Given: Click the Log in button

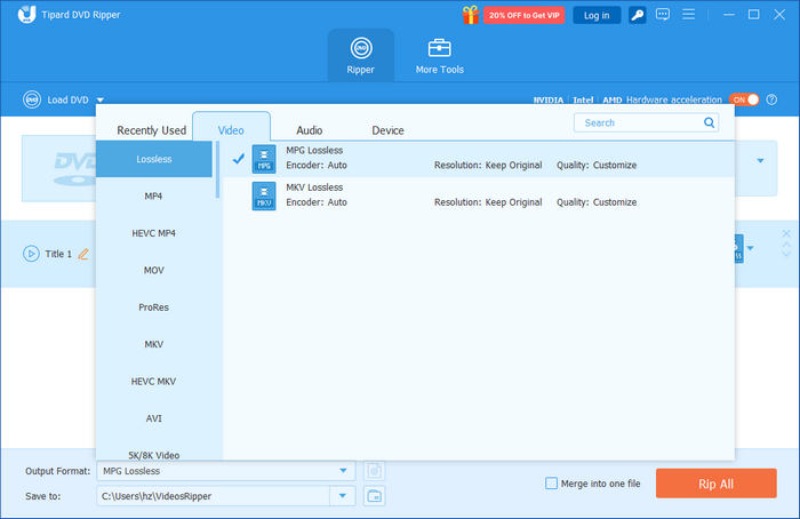Looking at the screenshot, I should coord(596,15).
